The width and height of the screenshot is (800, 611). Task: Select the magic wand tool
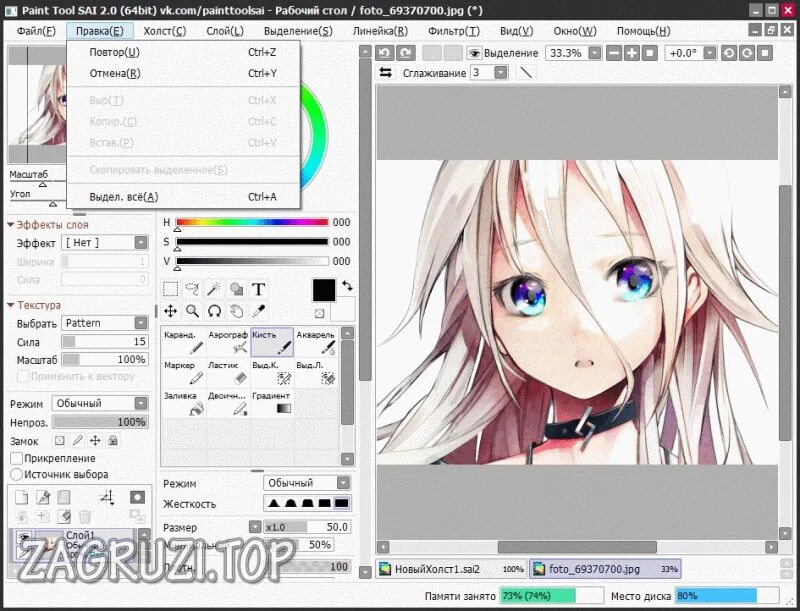(214, 289)
